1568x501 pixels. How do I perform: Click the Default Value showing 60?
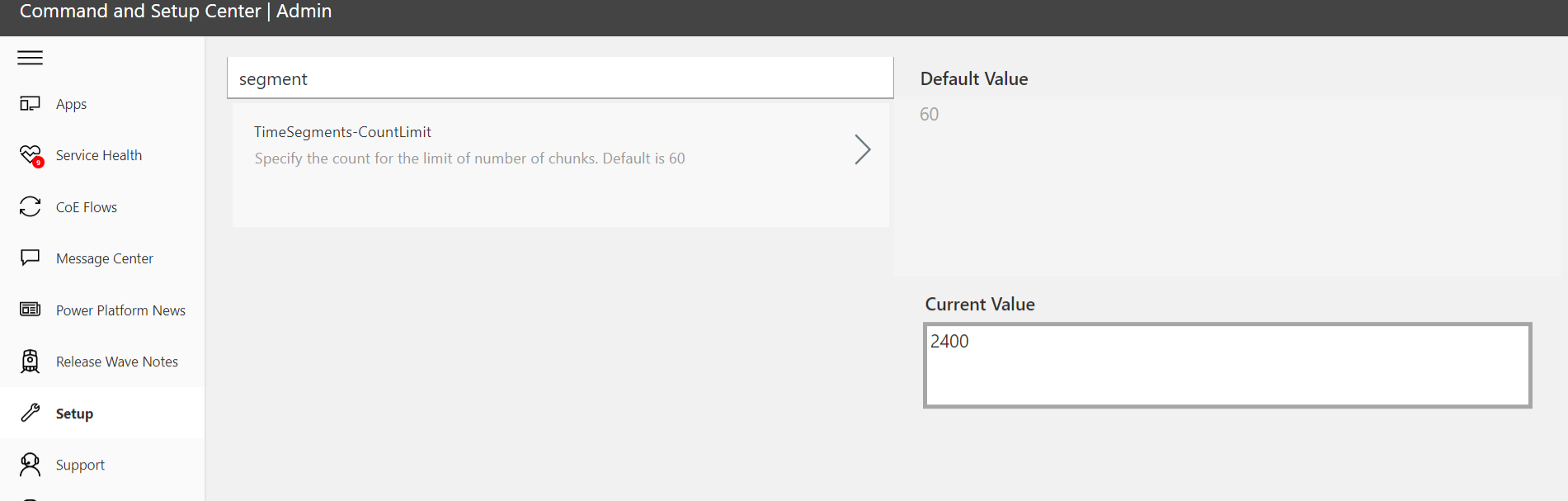click(929, 114)
